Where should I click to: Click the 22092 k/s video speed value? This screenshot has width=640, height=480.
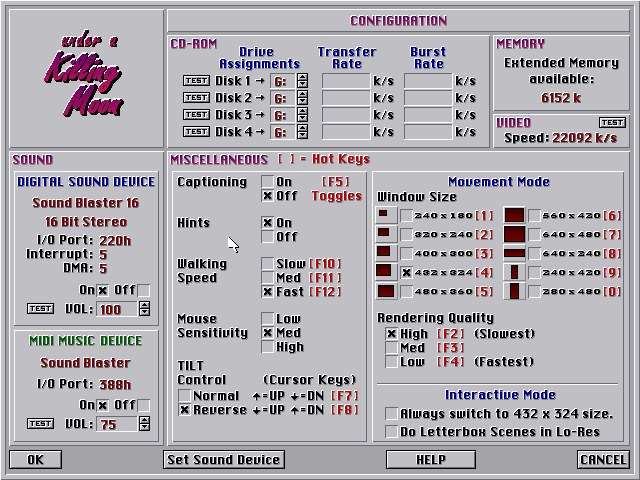(585, 138)
